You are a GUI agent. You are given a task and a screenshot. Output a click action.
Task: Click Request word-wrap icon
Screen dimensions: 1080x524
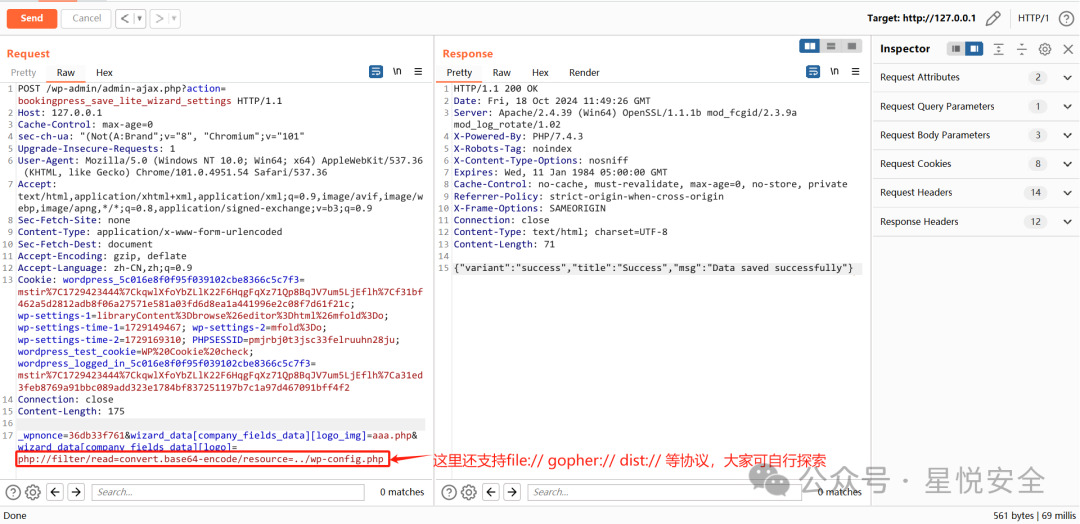pos(376,71)
